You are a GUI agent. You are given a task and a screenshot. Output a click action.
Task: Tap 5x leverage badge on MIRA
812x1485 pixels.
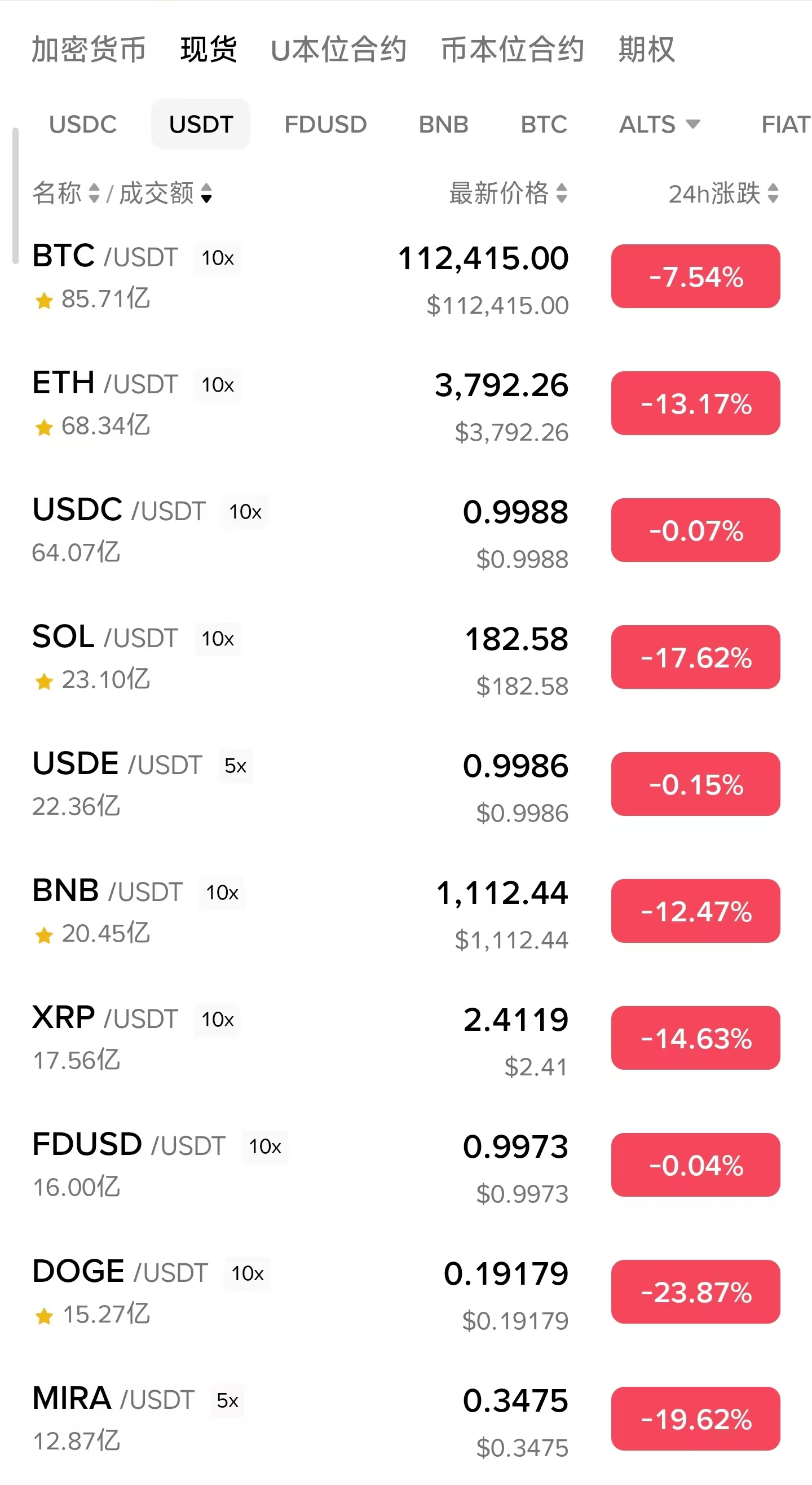pyautogui.click(x=227, y=1400)
